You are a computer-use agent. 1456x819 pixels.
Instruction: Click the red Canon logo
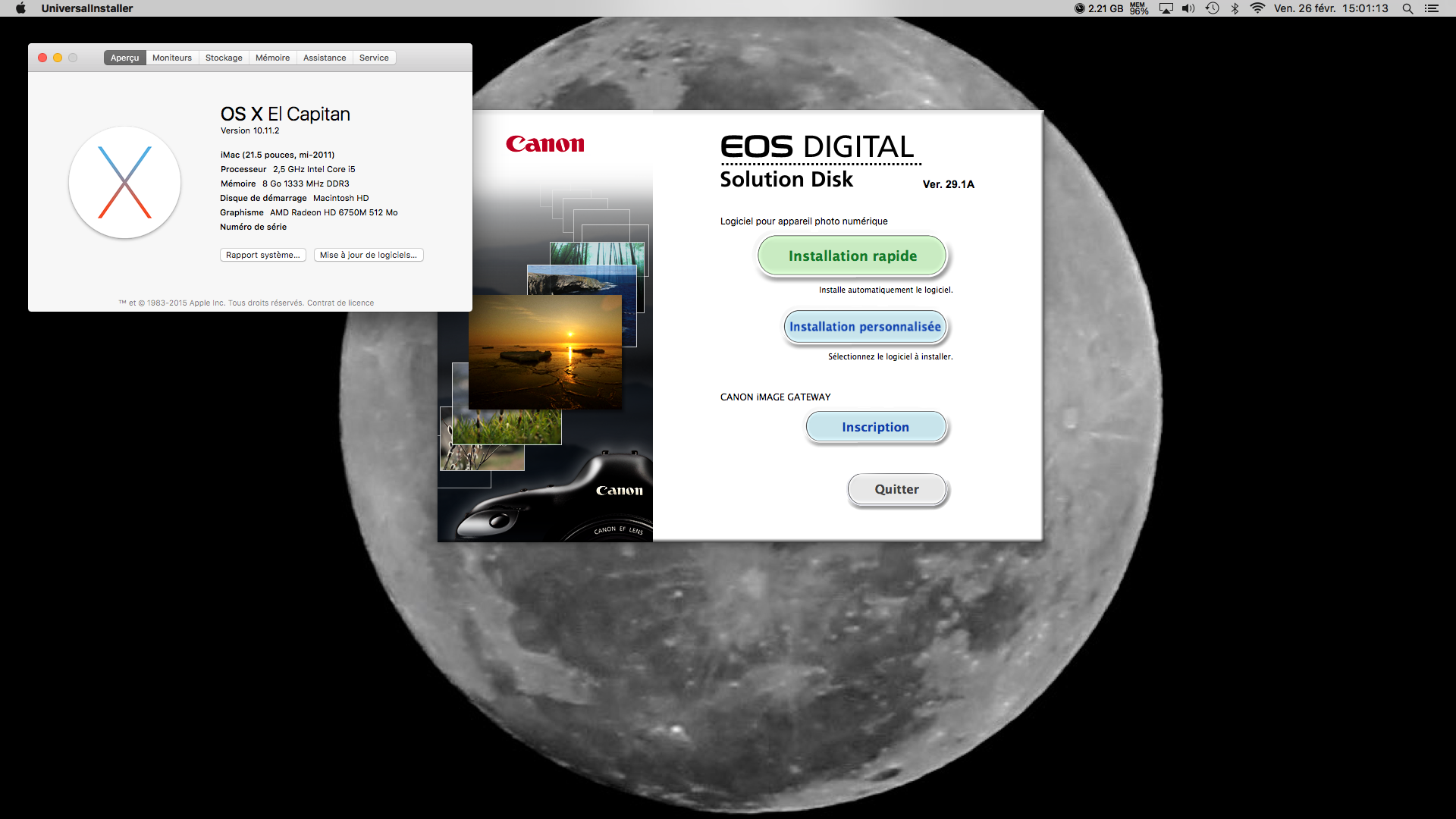(545, 144)
